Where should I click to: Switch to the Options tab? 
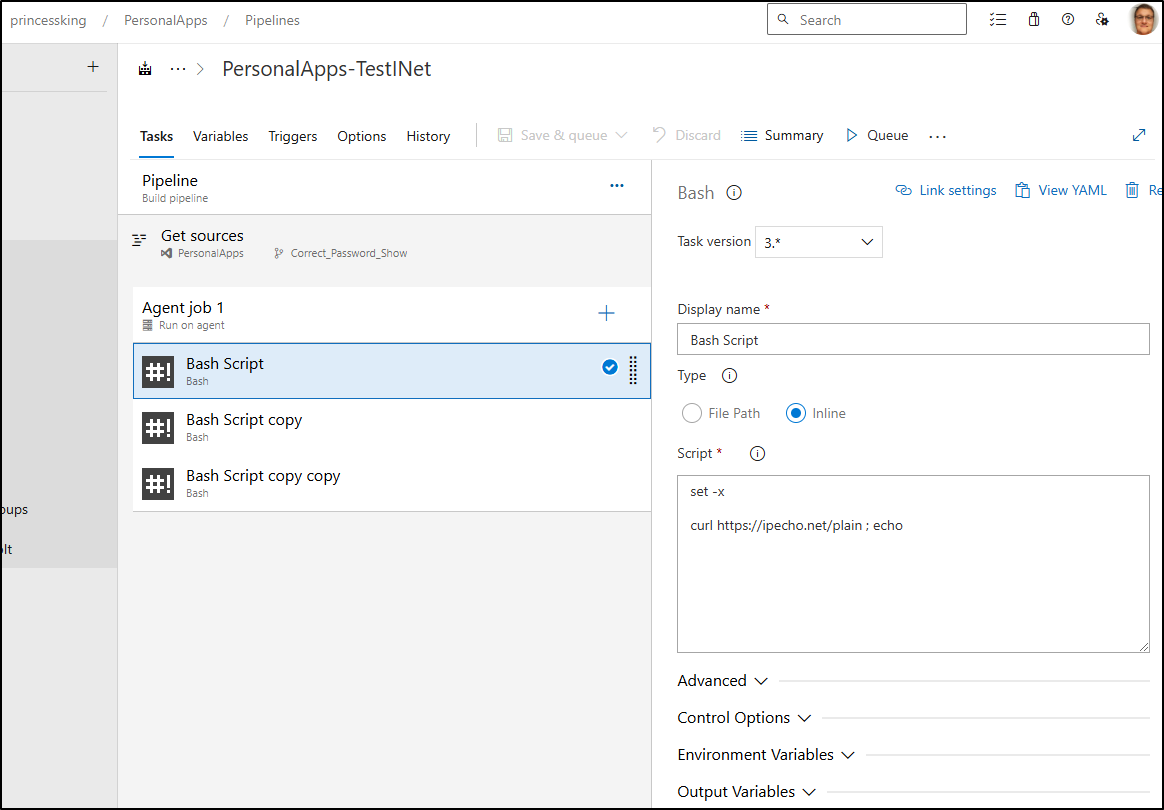click(362, 137)
